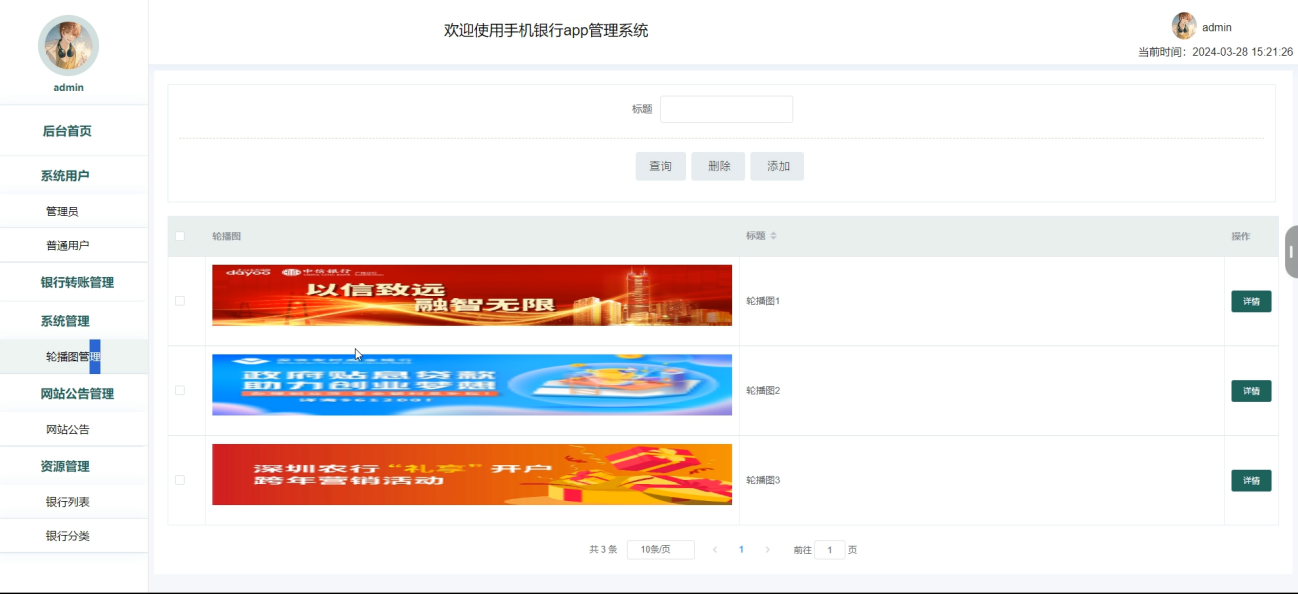This screenshot has width=1298, height=594.
Task: Toggle the select-all checkbox in the table header
Action: [x=180, y=236]
